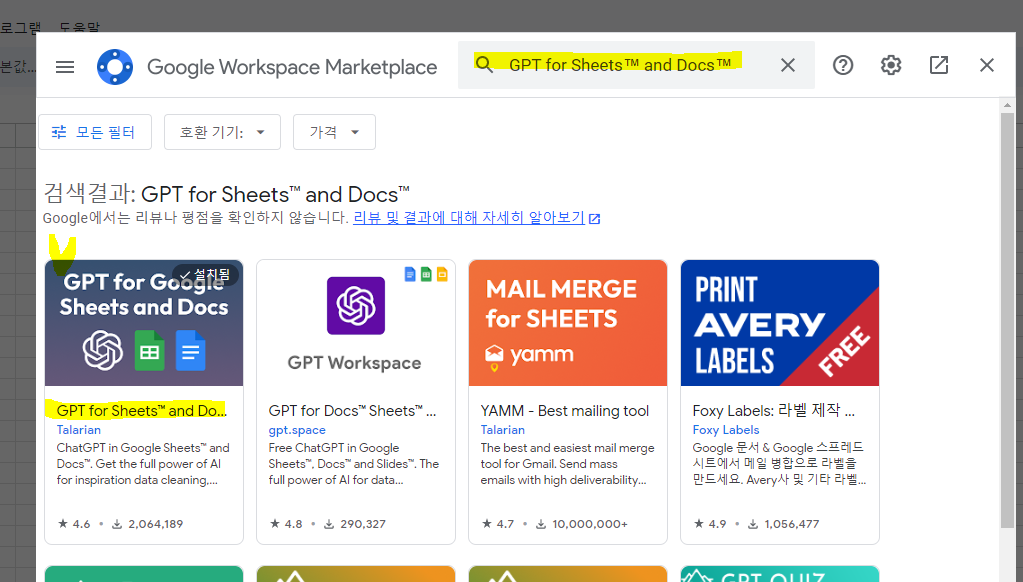Screen dimensions: 1023x582
Task: Click the GPT for Google Sheets and Docs banner
Action: [144, 323]
